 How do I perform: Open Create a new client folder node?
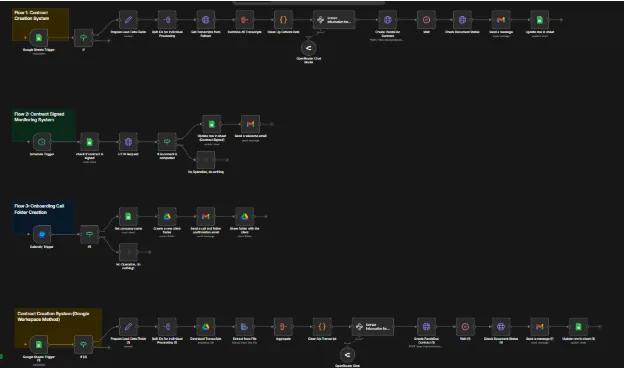(x=167, y=216)
